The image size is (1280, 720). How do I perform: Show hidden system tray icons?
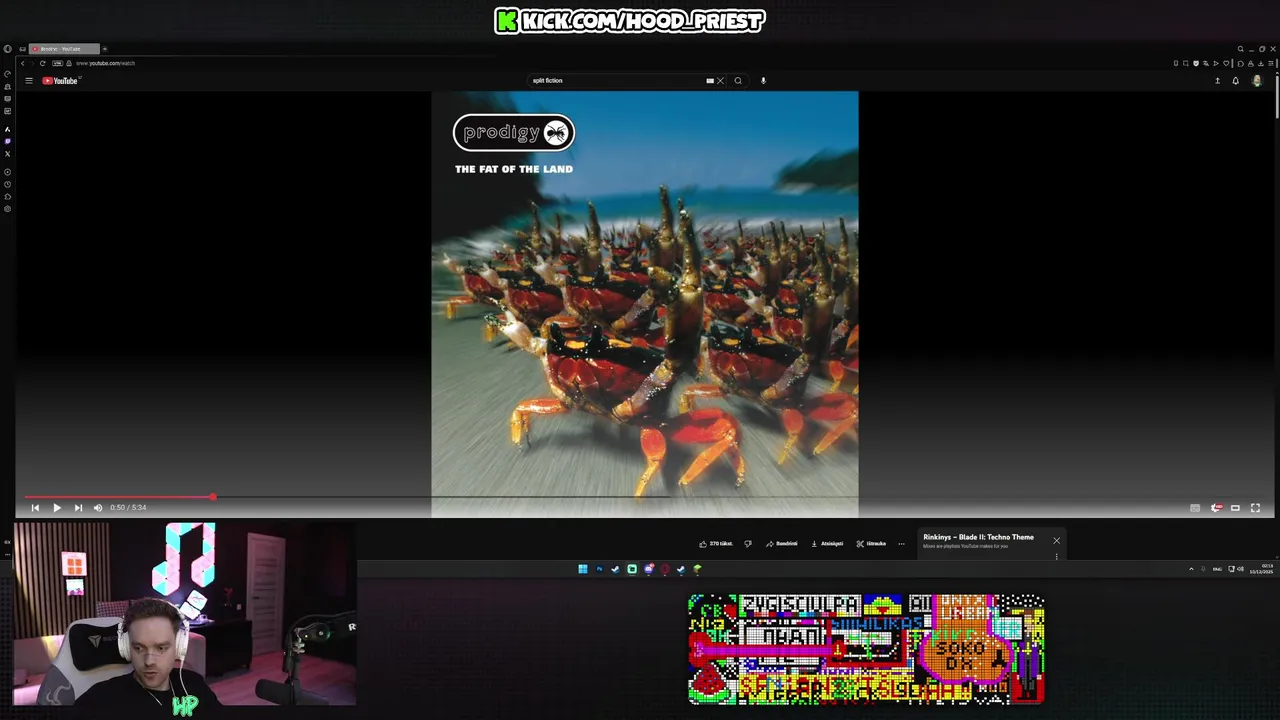coord(1191,569)
